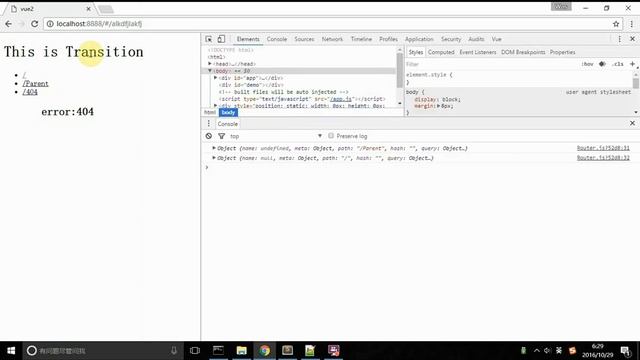The width and height of the screenshot is (640, 360).
Task: Enable the Preserve log checkbox
Action: tap(331, 136)
